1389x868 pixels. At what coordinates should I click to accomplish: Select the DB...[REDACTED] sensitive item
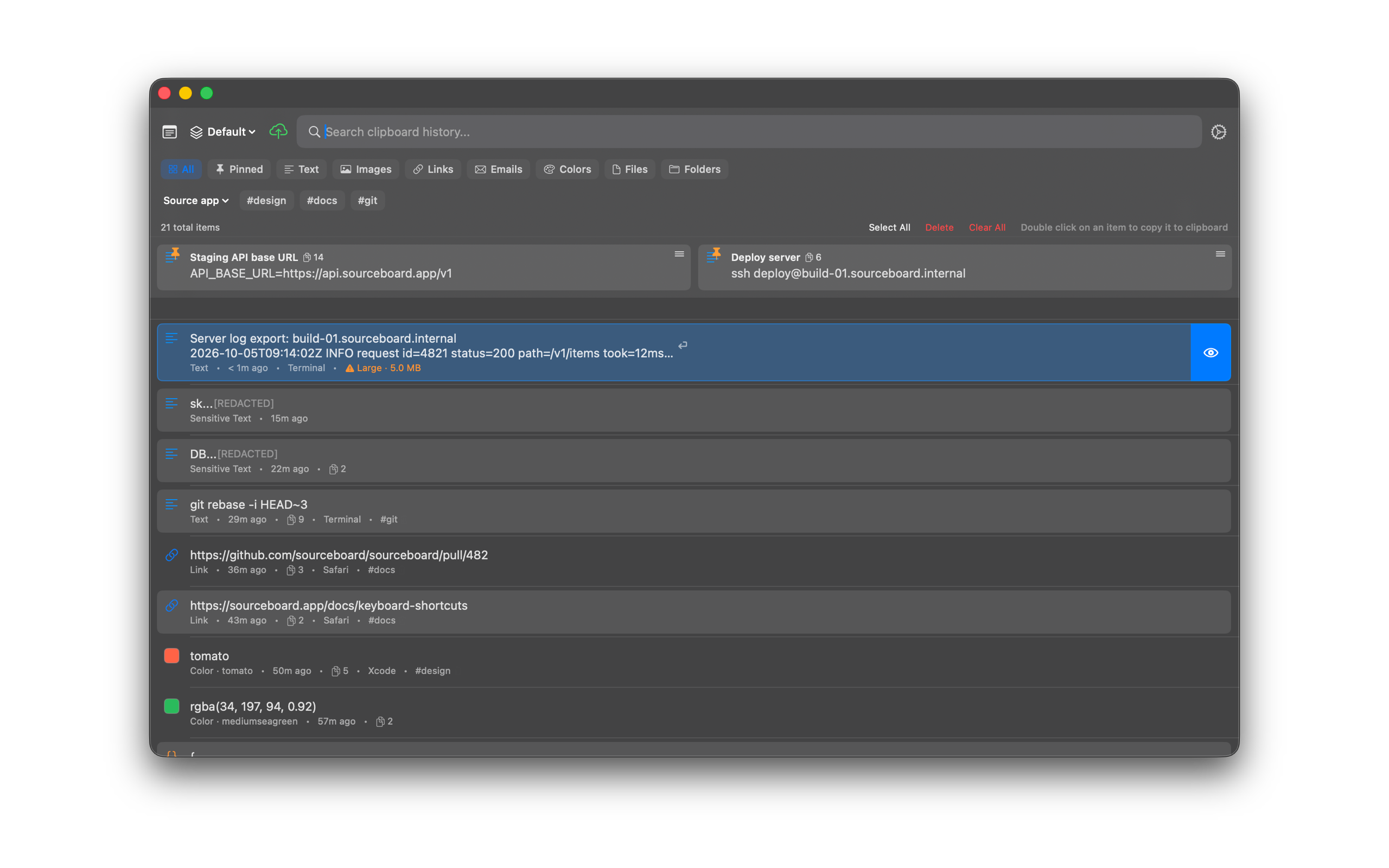coord(694,461)
